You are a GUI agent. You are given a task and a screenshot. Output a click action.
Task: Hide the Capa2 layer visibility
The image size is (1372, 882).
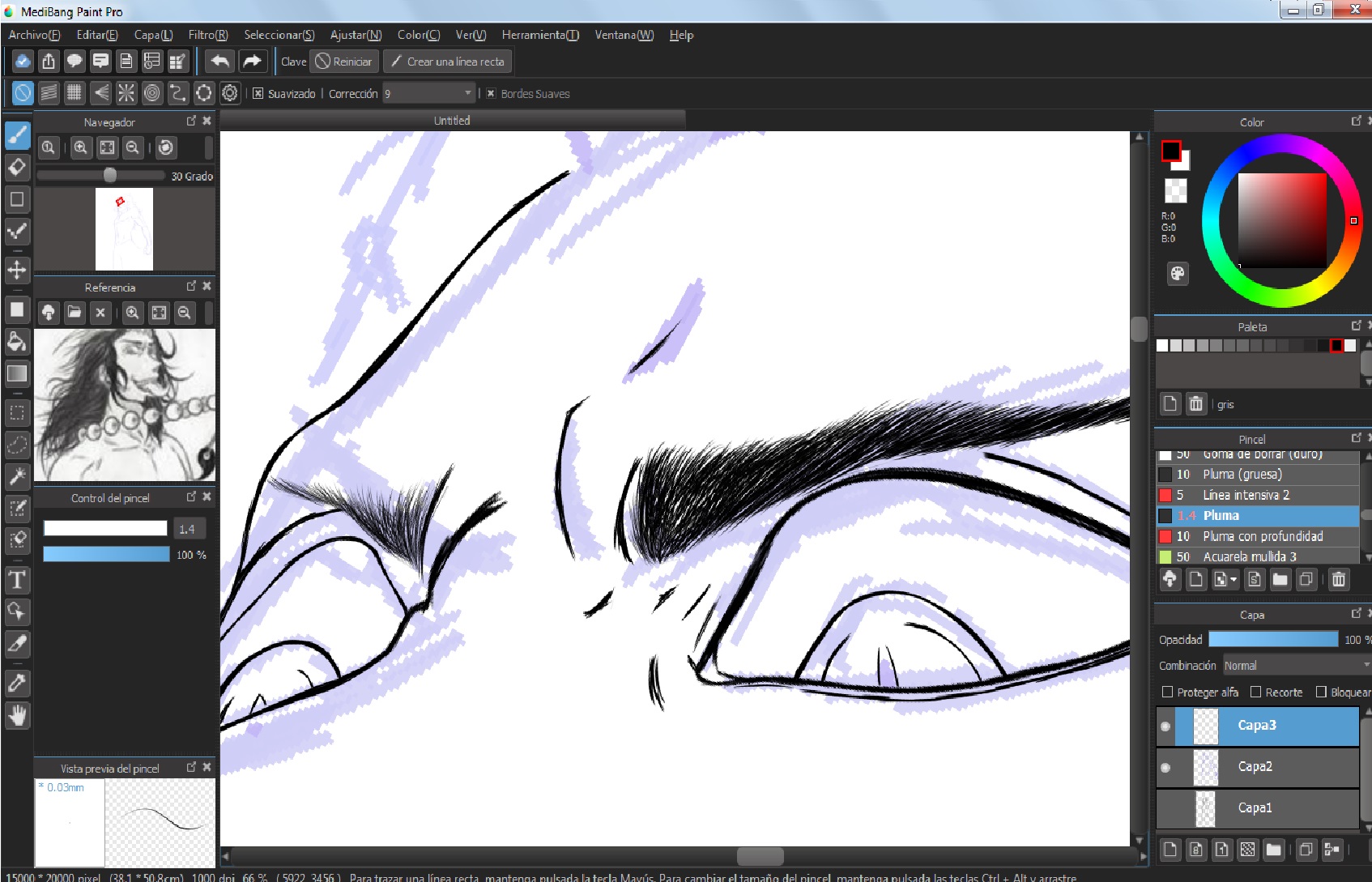(1165, 768)
